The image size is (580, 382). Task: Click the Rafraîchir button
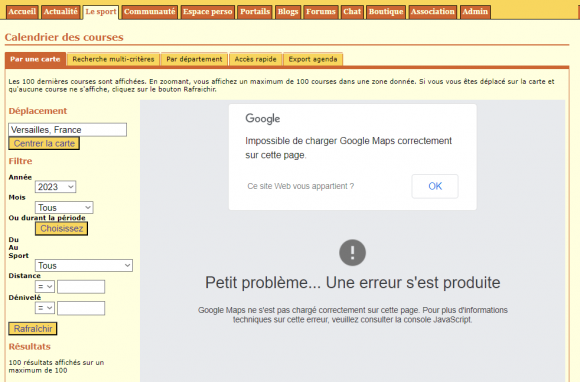(x=33, y=329)
